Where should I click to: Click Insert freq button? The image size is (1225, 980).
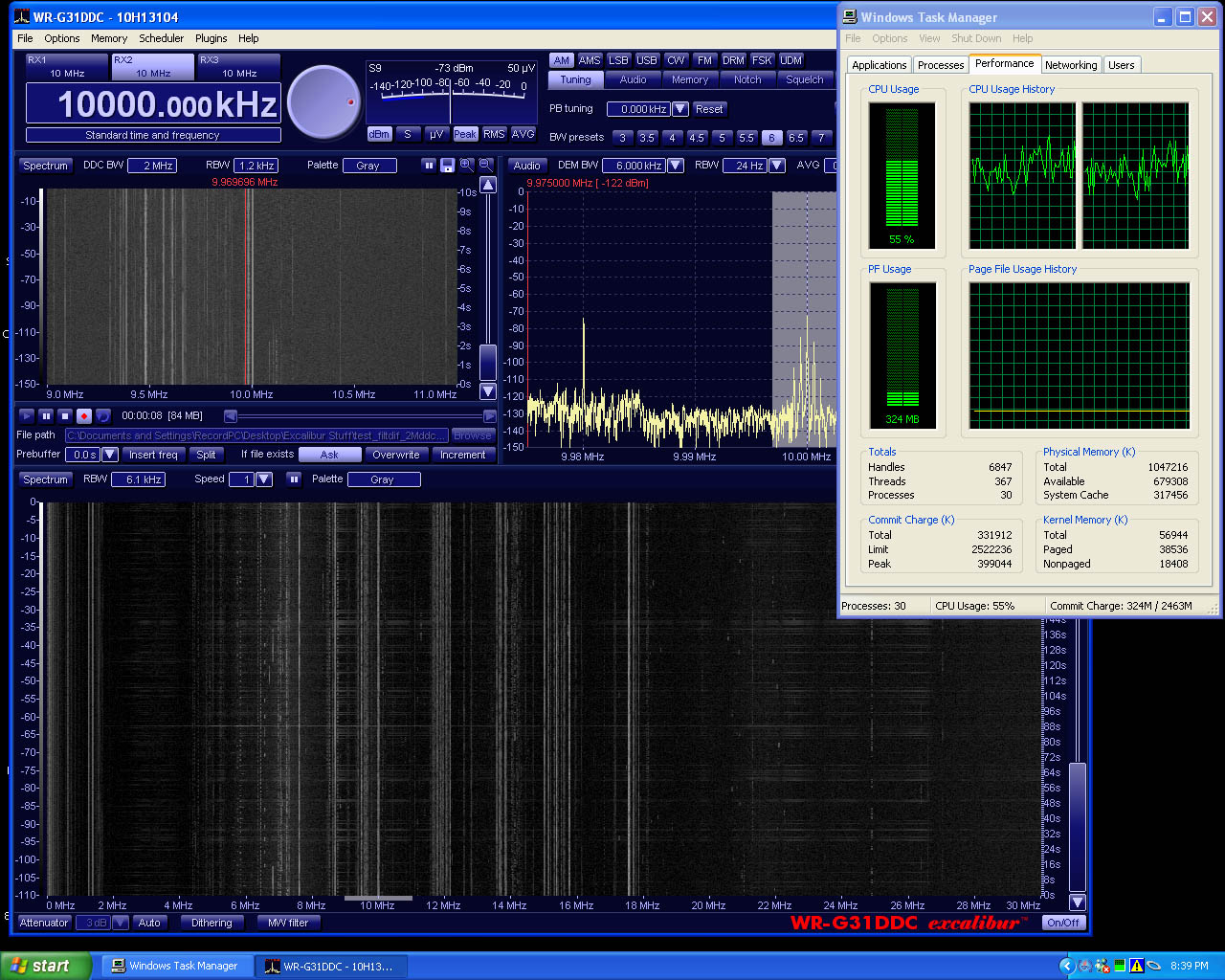(x=153, y=455)
